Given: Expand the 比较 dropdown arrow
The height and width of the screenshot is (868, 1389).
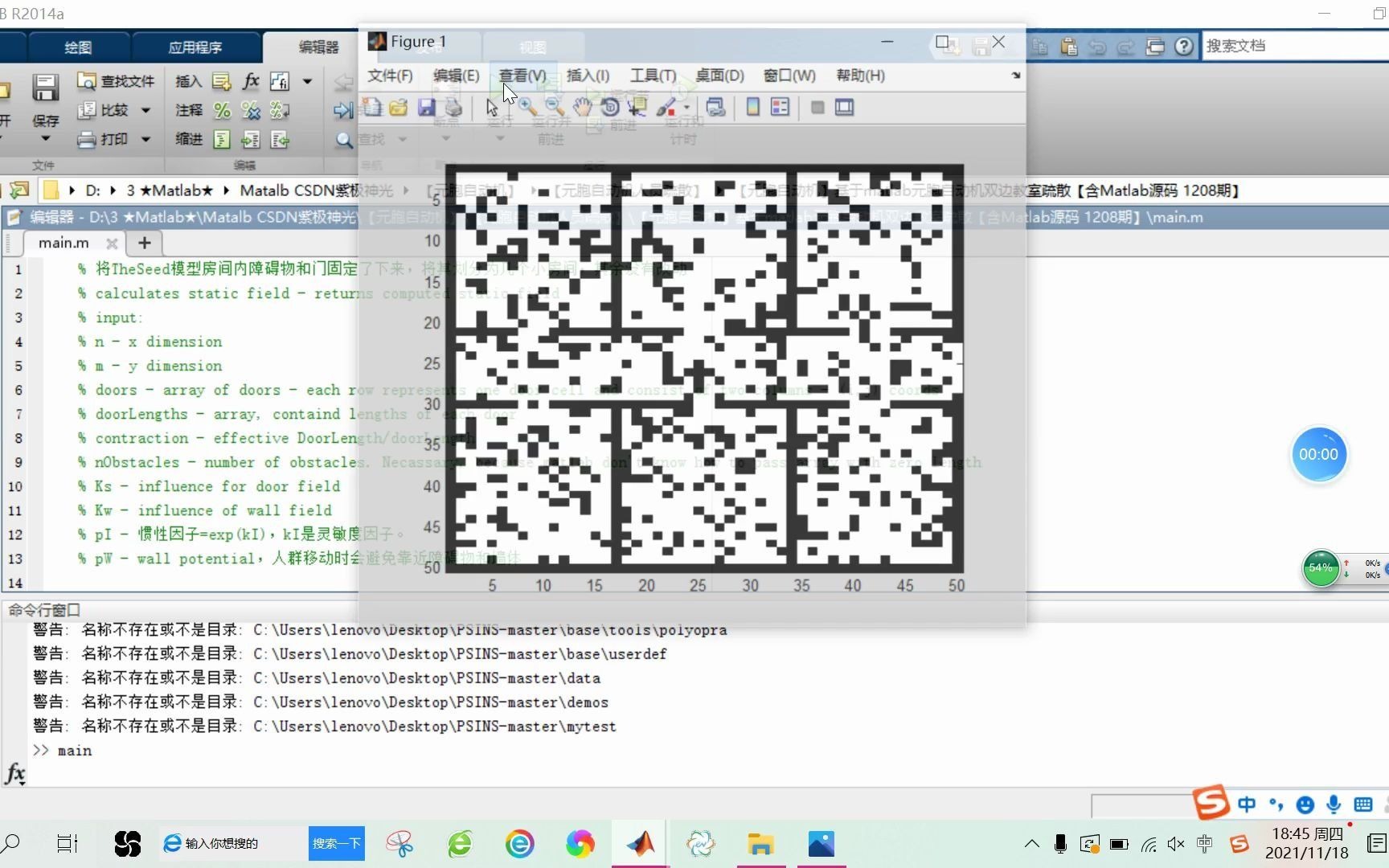Looking at the screenshot, I should [x=145, y=110].
